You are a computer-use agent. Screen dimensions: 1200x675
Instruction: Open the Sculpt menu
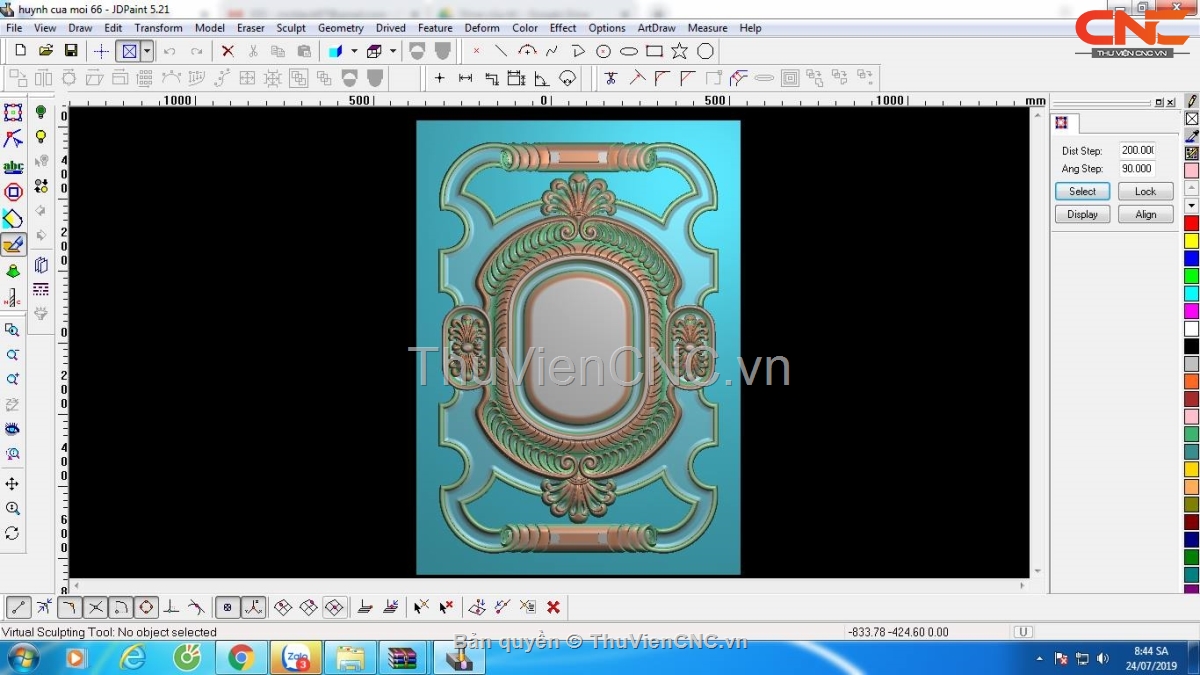point(291,28)
